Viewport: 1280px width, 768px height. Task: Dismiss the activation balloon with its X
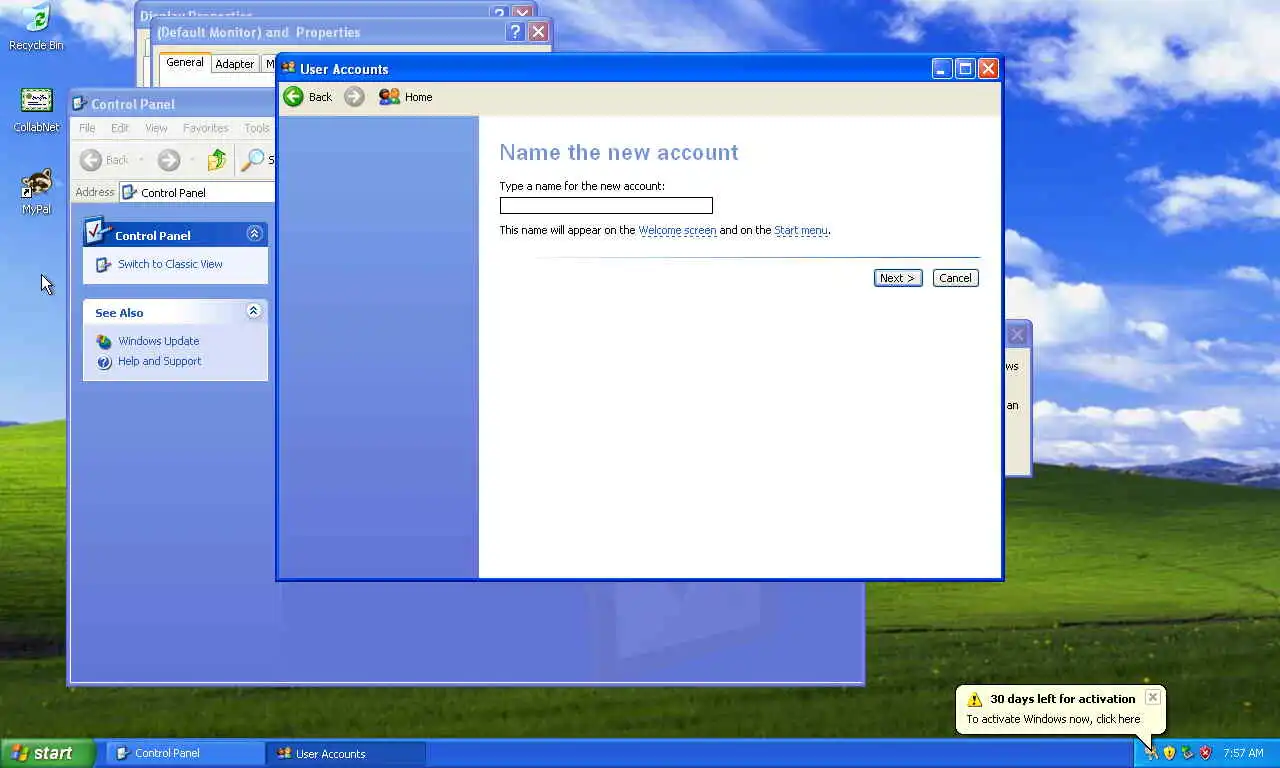[x=1153, y=697]
